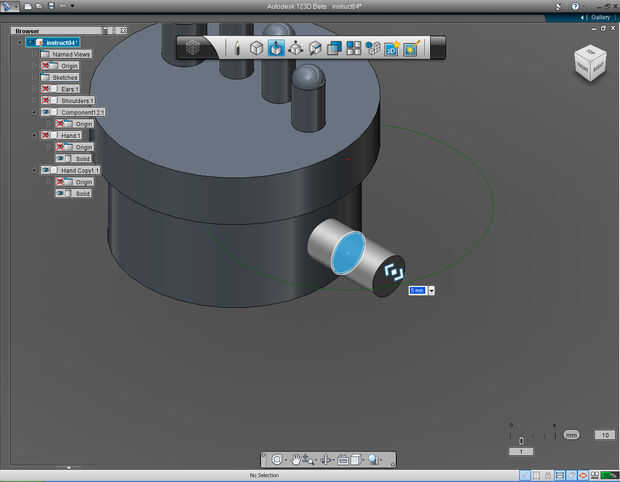
Task: Click the distance value input field
Action: point(416,290)
